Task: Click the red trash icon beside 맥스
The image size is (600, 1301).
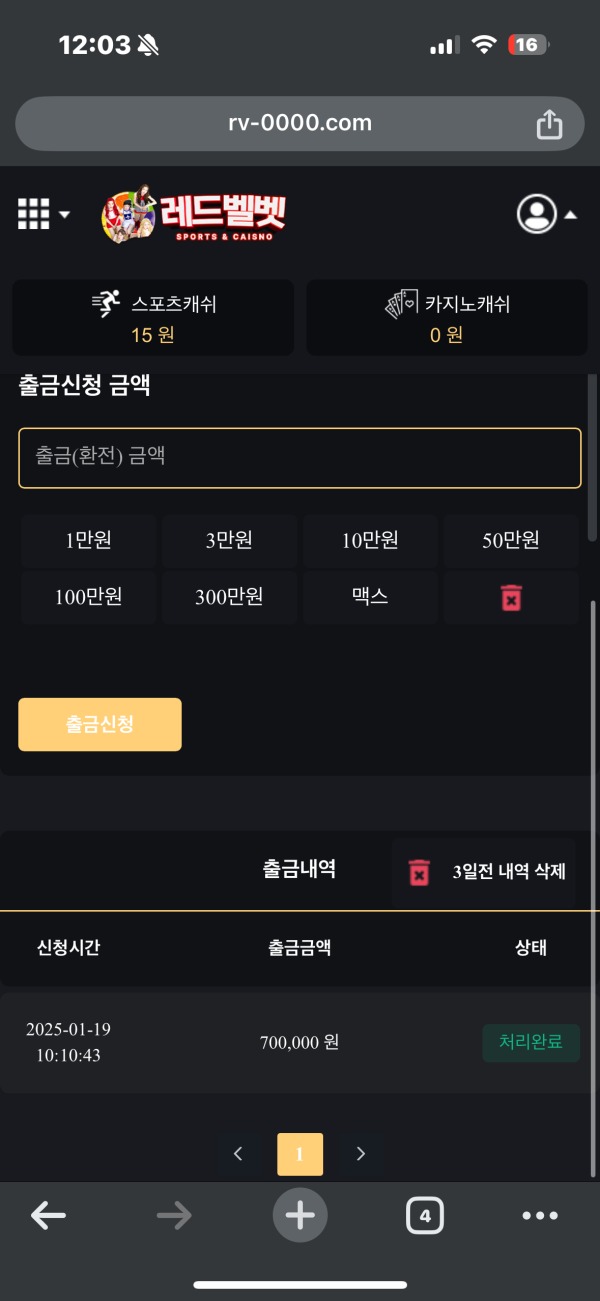Action: [x=511, y=597]
